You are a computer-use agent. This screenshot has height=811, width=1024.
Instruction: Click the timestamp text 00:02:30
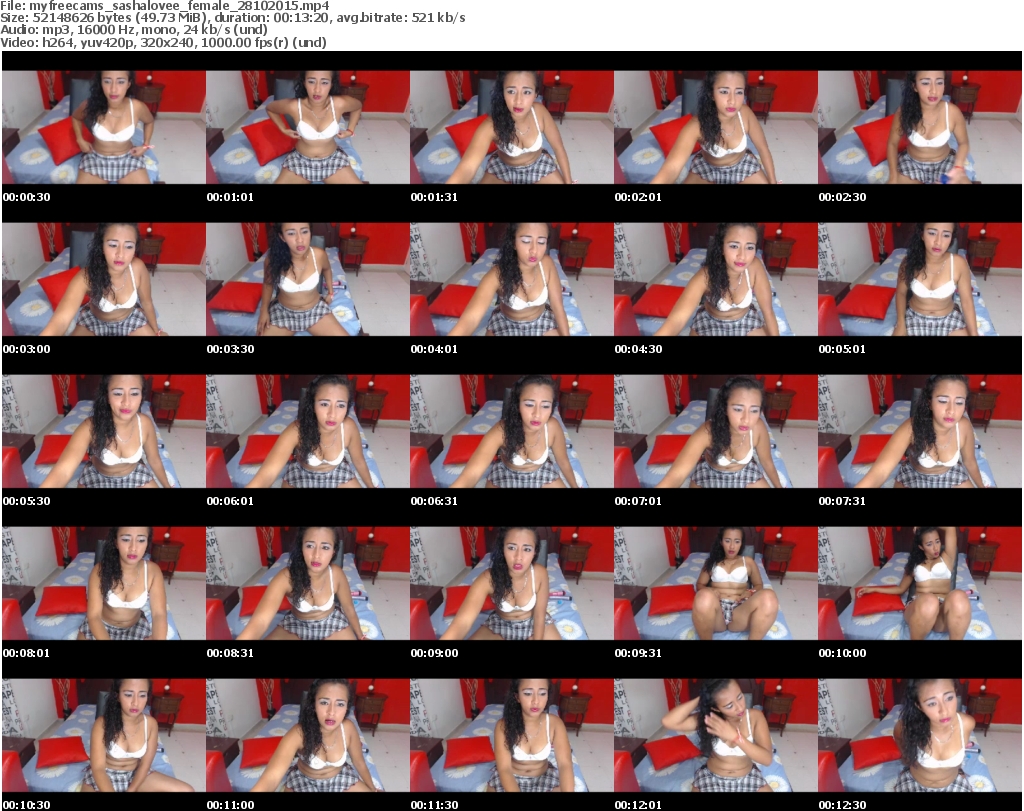click(842, 197)
